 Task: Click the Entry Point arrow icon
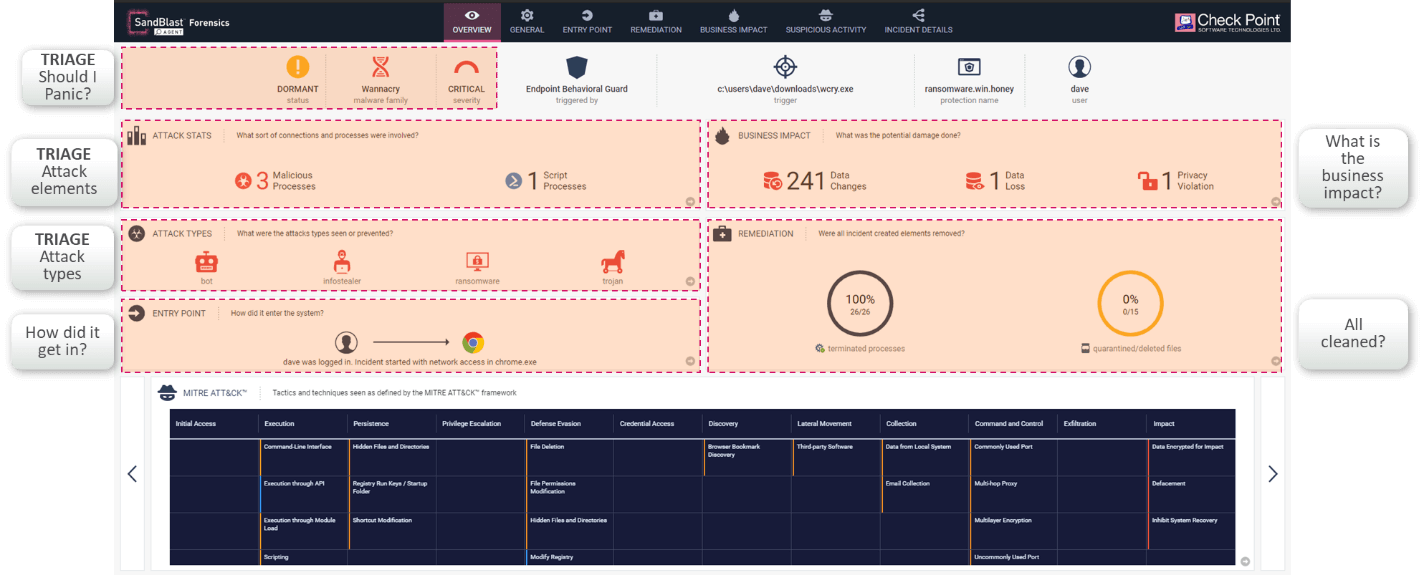coord(136,313)
